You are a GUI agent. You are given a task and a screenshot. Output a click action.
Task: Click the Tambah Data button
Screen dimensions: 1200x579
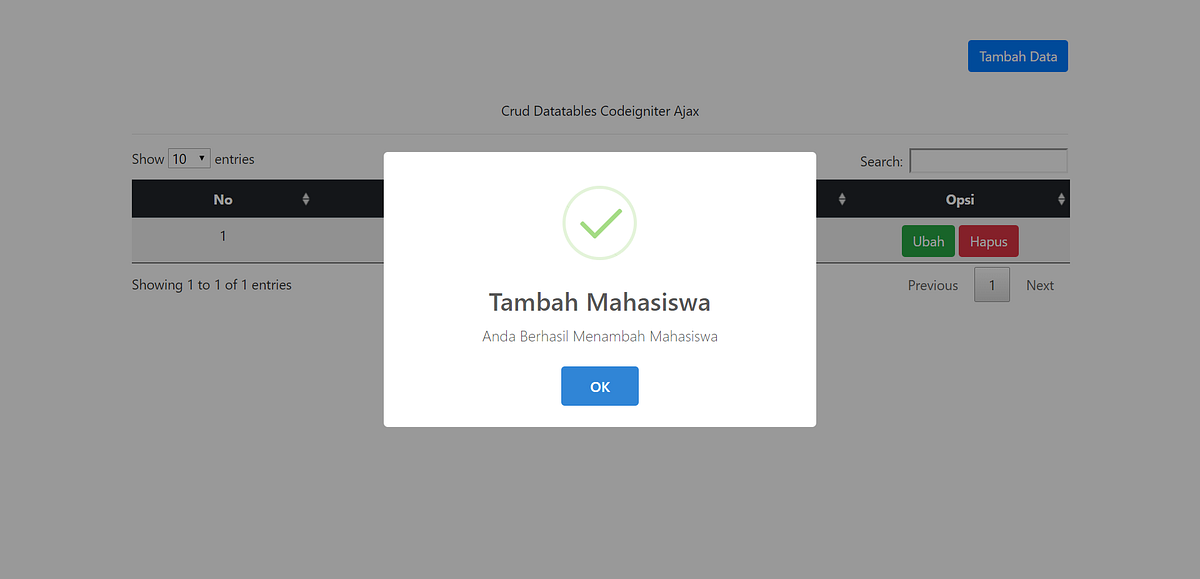click(1017, 56)
